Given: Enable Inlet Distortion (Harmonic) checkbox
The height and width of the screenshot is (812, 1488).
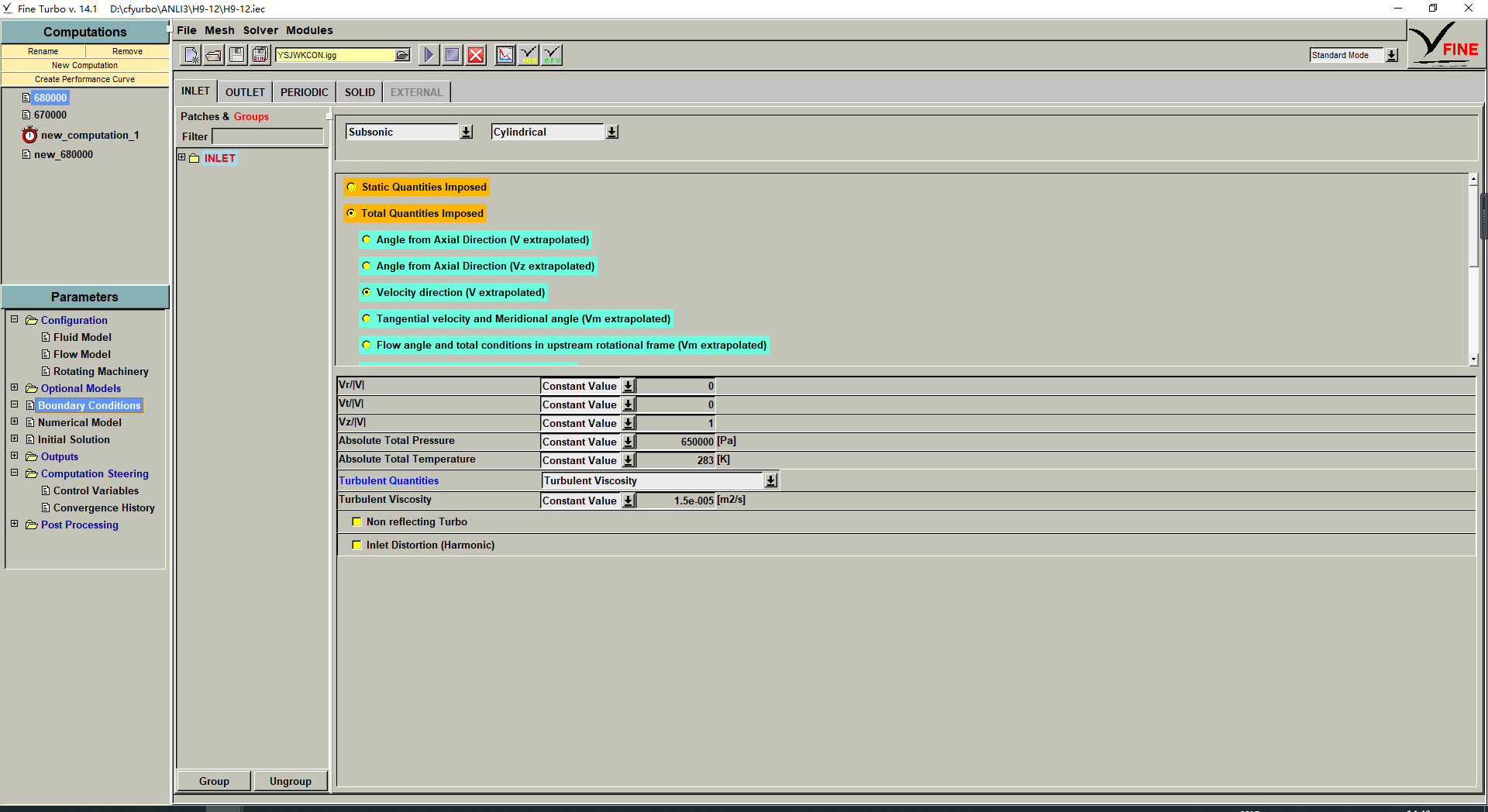Looking at the screenshot, I should (356, 545).
